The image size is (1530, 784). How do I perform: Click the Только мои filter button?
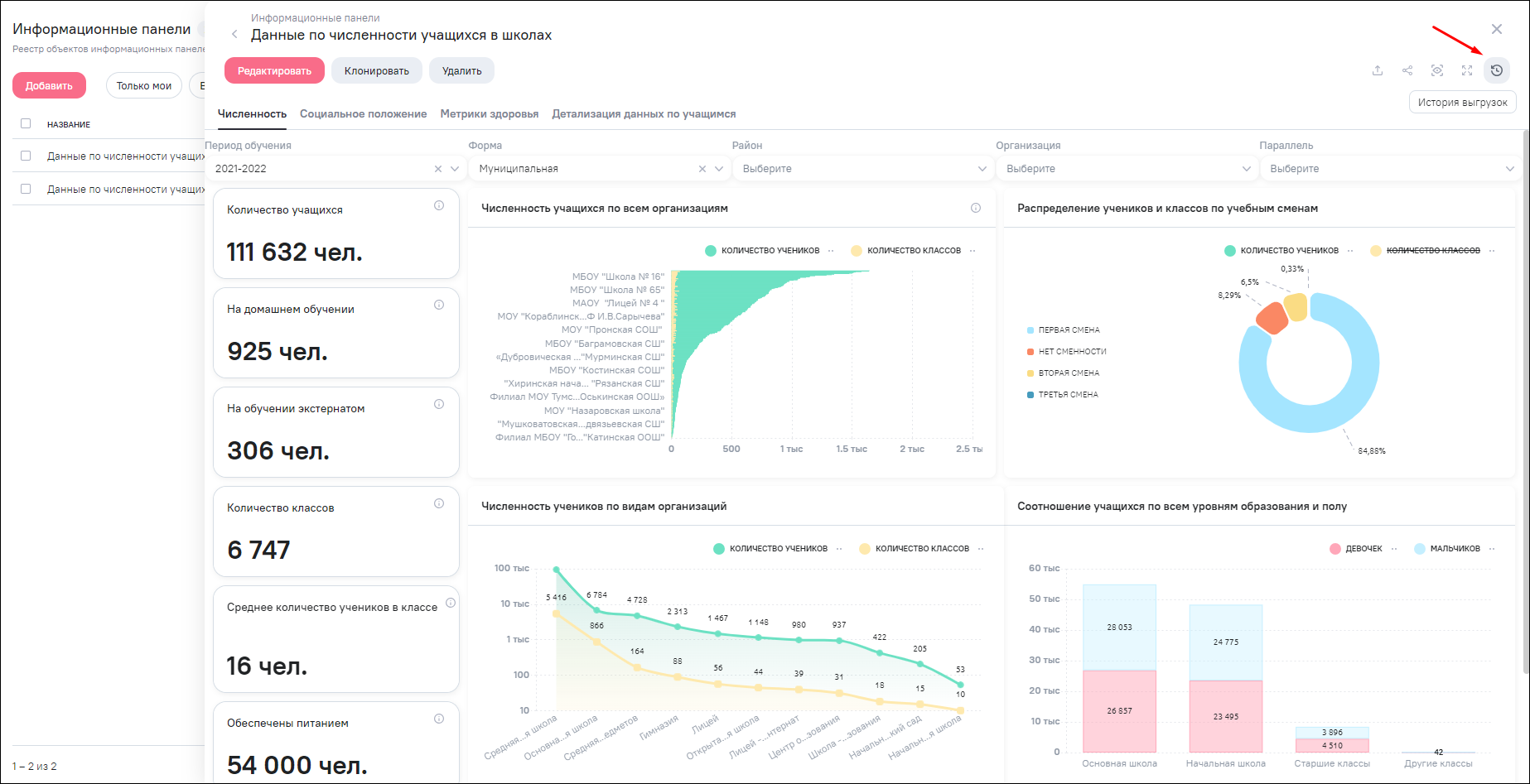pyautogui.click(x=144, y=85)
